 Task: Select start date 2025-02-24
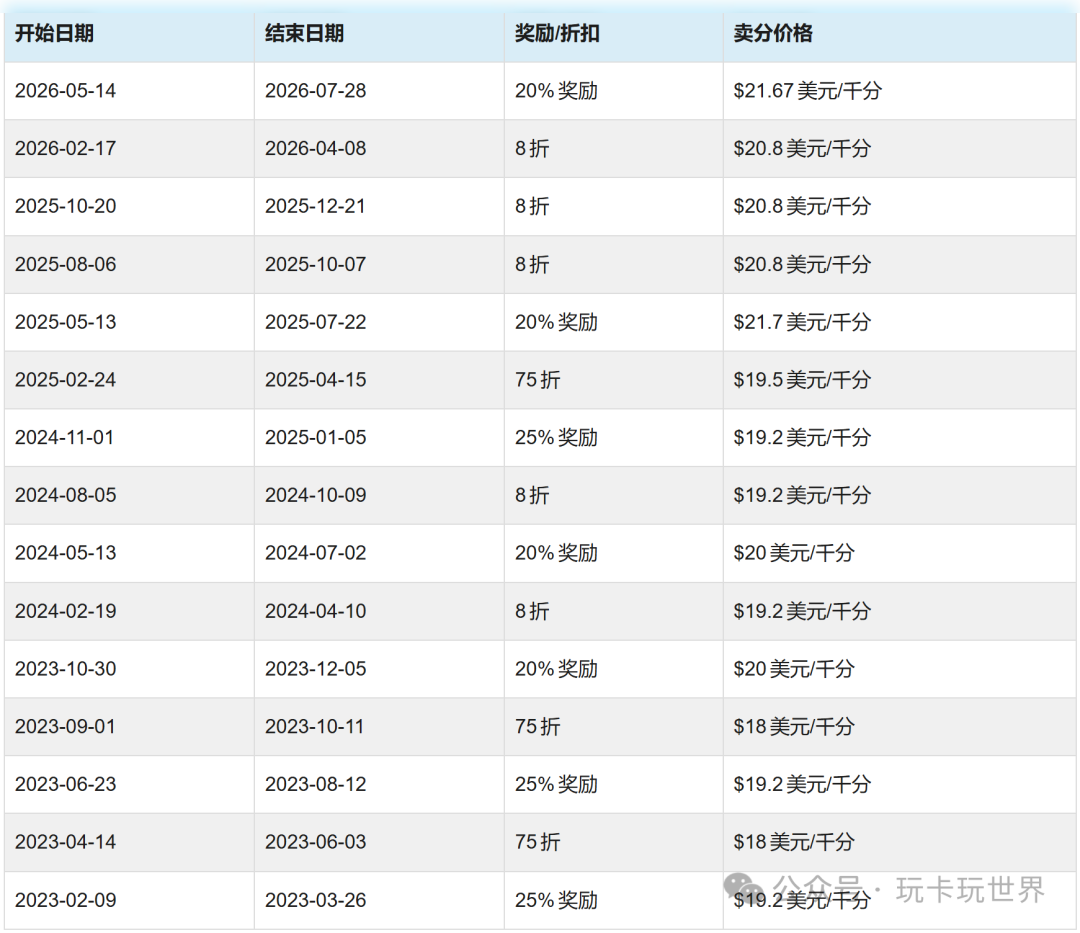[x=65, y=380]
